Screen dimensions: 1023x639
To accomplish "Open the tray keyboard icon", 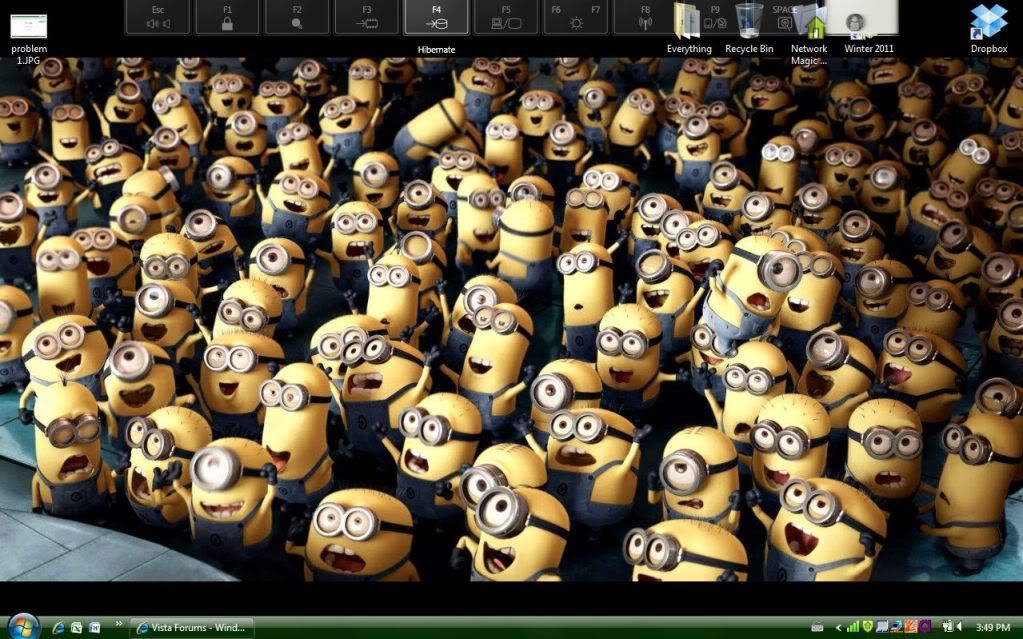I will pos(817,628).
